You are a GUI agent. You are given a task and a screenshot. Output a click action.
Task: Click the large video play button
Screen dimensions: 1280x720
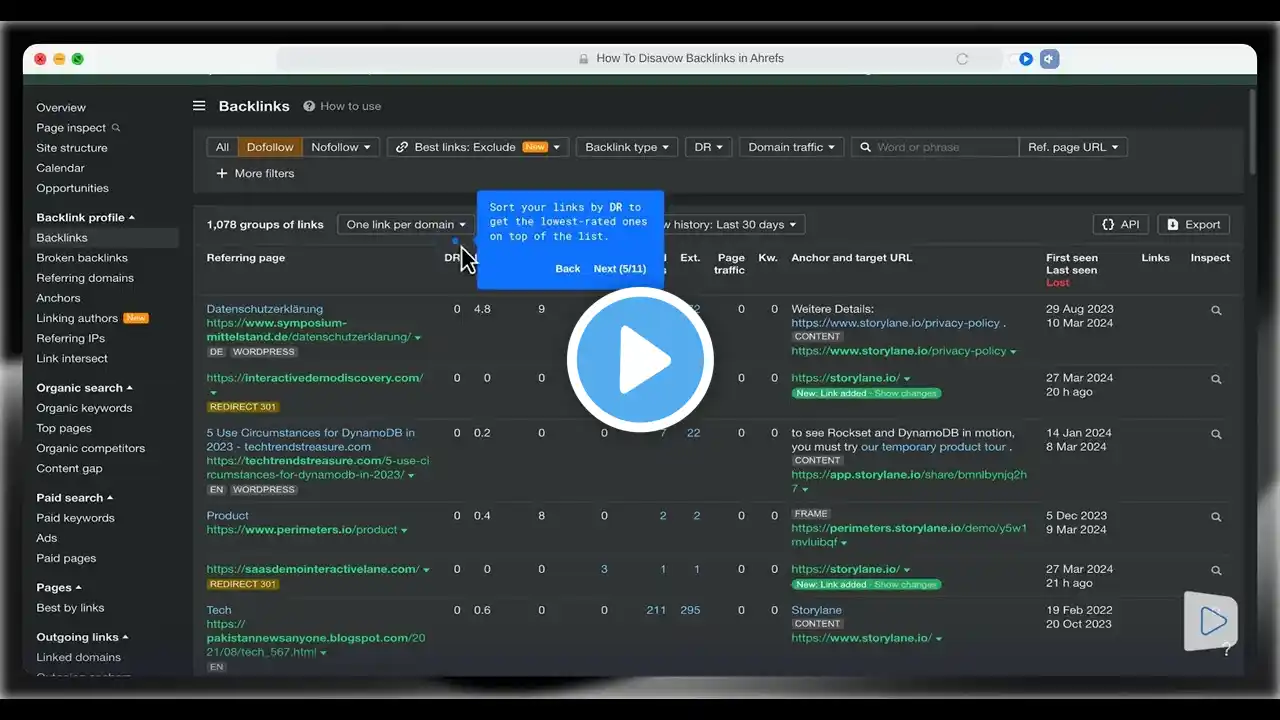(640, 360)
